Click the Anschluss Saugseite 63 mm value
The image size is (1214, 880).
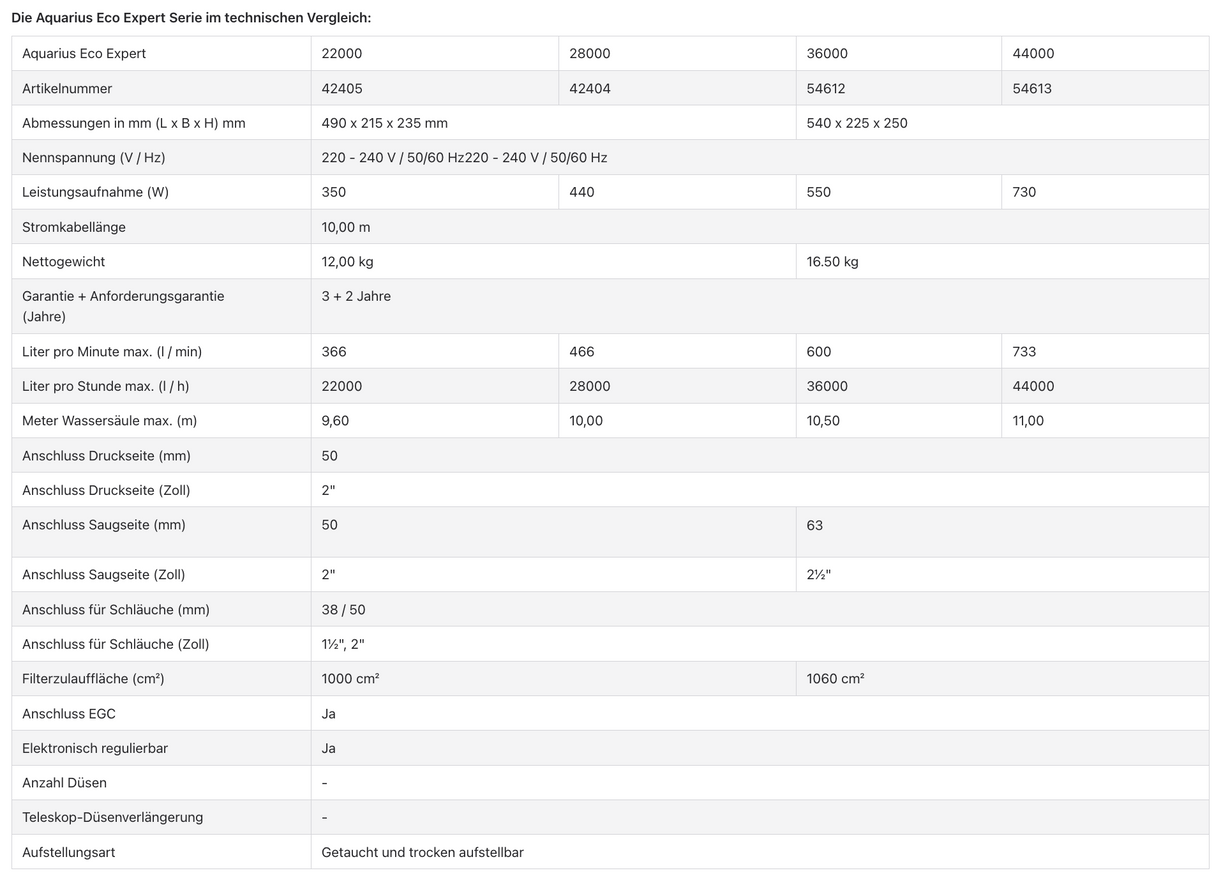[815, 525]
